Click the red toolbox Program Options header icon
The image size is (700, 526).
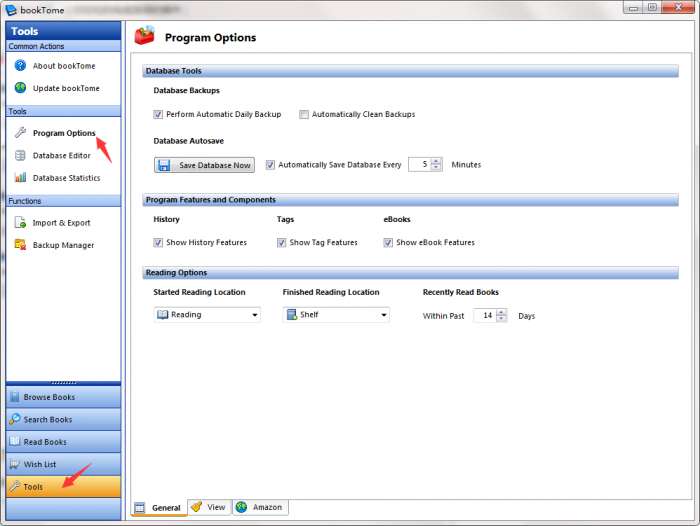(145, 36)
